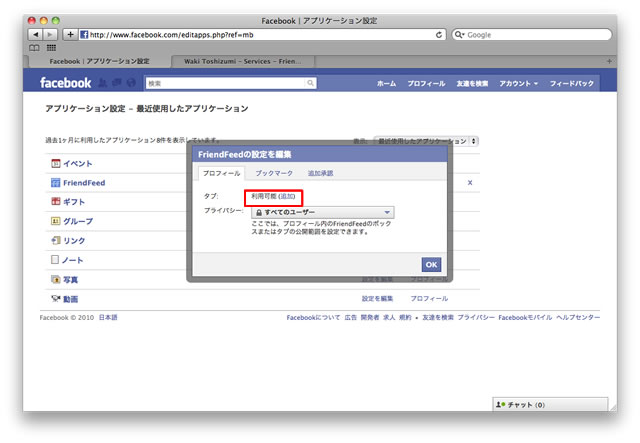Switch to the ブックマーク tab

[274, 173]
